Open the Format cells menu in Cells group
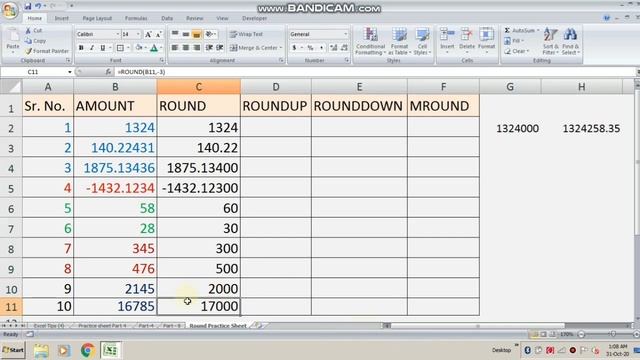 pyautogui.click(x=486, y=40)
